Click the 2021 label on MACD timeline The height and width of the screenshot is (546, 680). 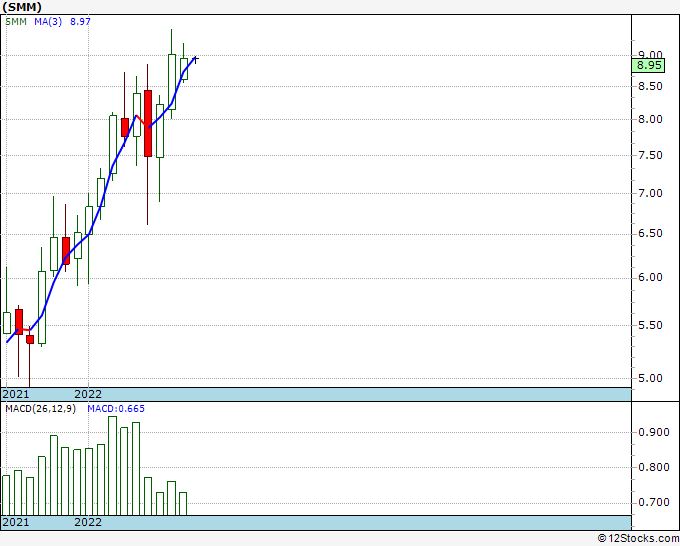16,522
